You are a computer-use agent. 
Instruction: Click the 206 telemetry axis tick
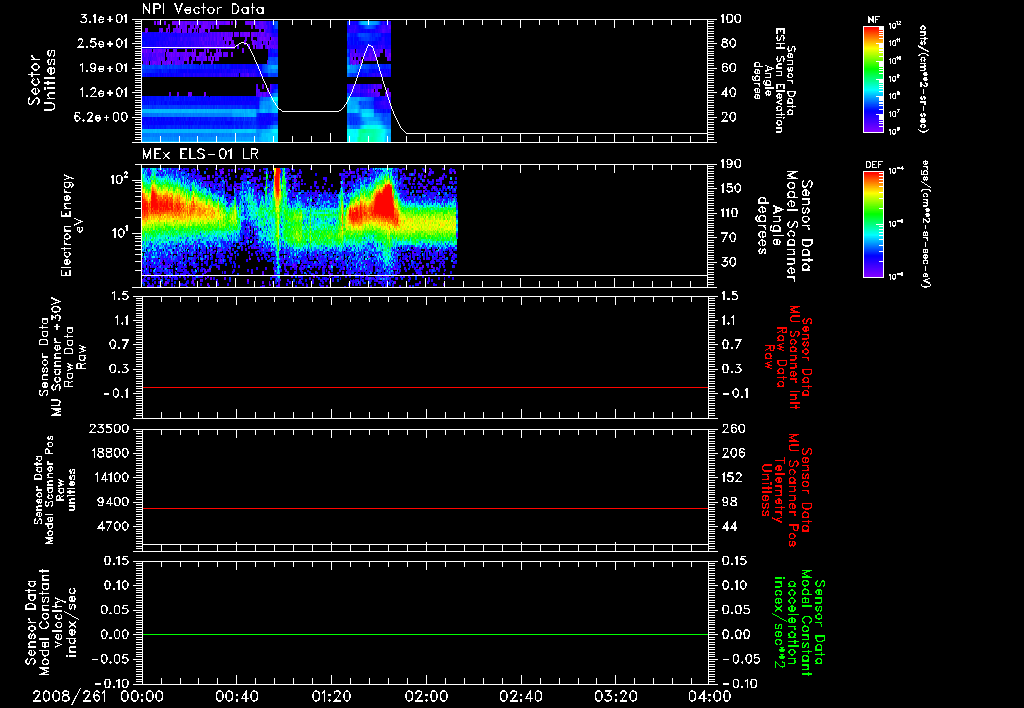[x=731, y=453]
